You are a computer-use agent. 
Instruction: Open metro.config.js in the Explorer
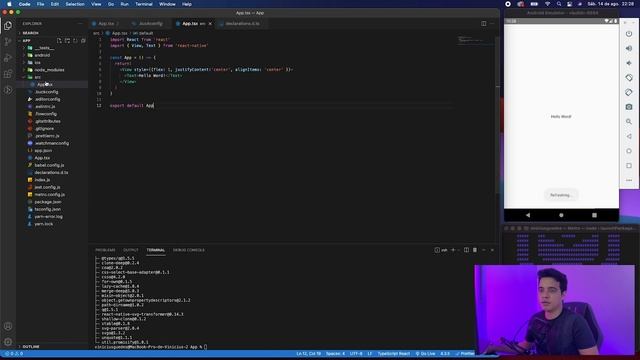pos(49,194)
